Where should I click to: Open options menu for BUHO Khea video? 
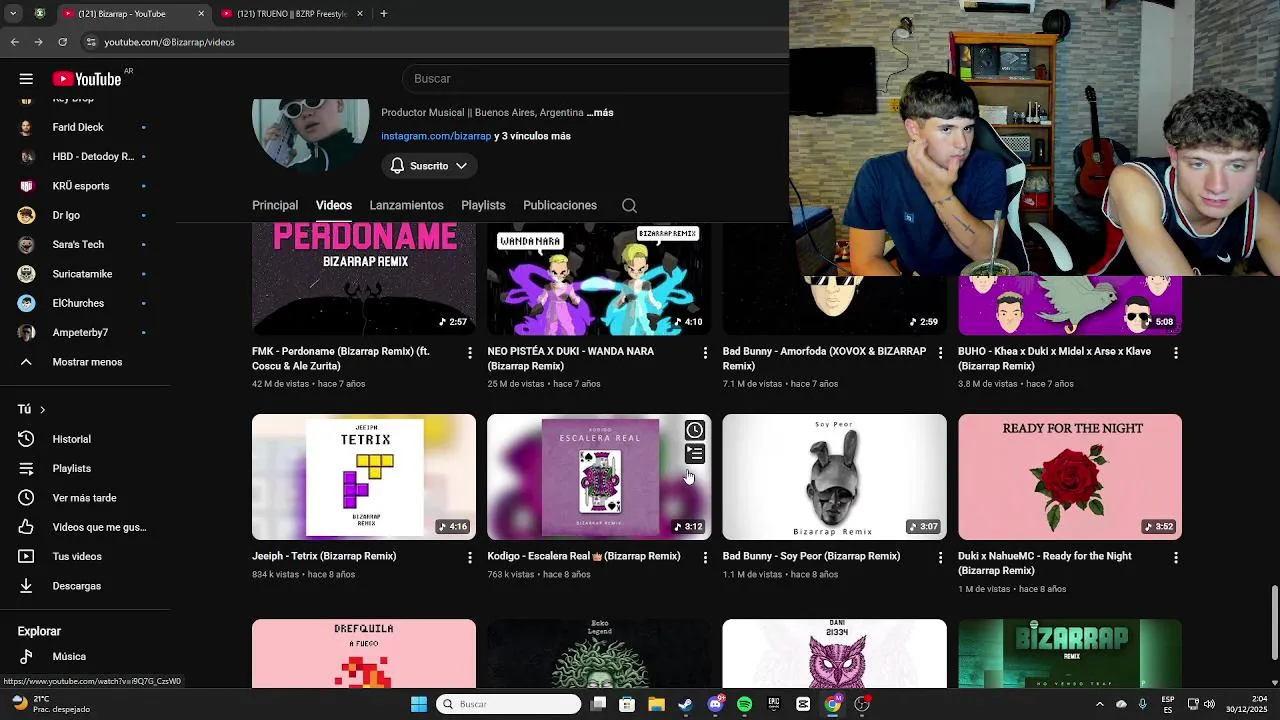click(1176, 353)
